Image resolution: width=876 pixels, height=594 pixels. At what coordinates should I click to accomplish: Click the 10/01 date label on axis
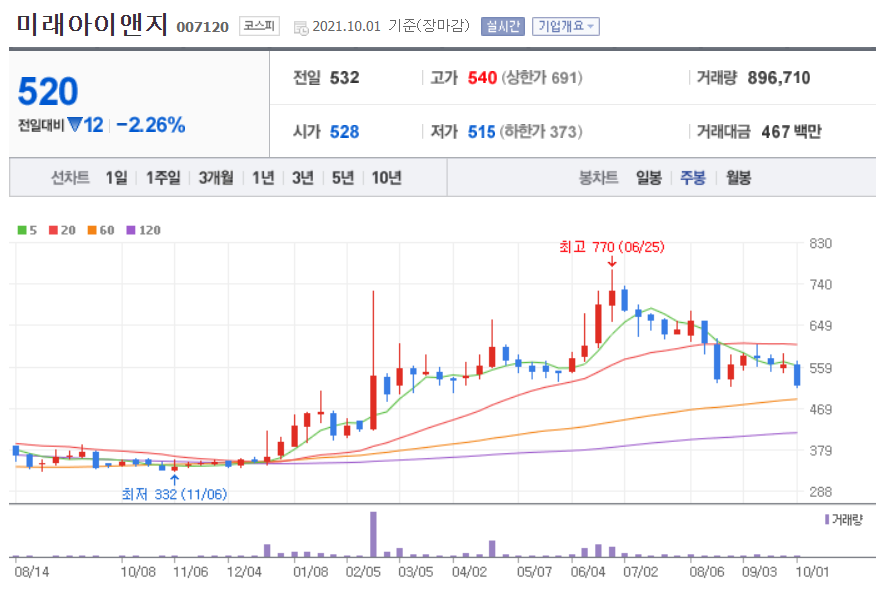coord(812,572)
